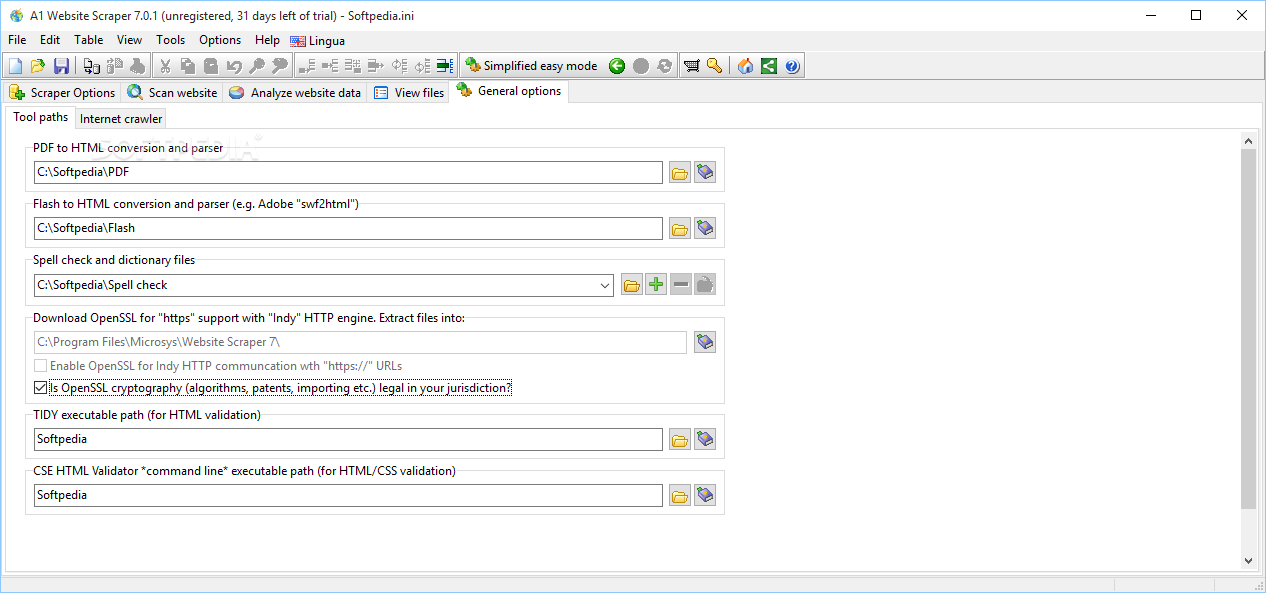Click the TIDY executable path field
Viewport: 1266px width, 593px height.
coord(348,439)
